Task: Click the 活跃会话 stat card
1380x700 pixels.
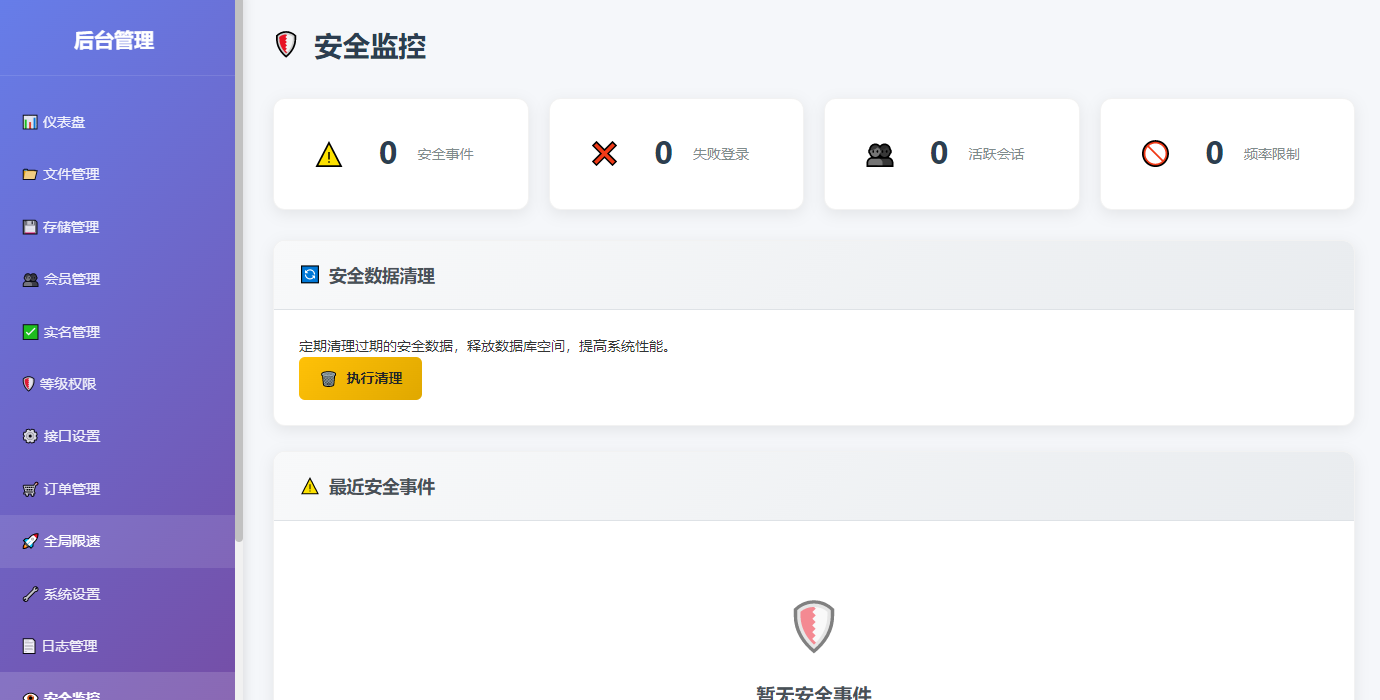Action: point(951,153)
